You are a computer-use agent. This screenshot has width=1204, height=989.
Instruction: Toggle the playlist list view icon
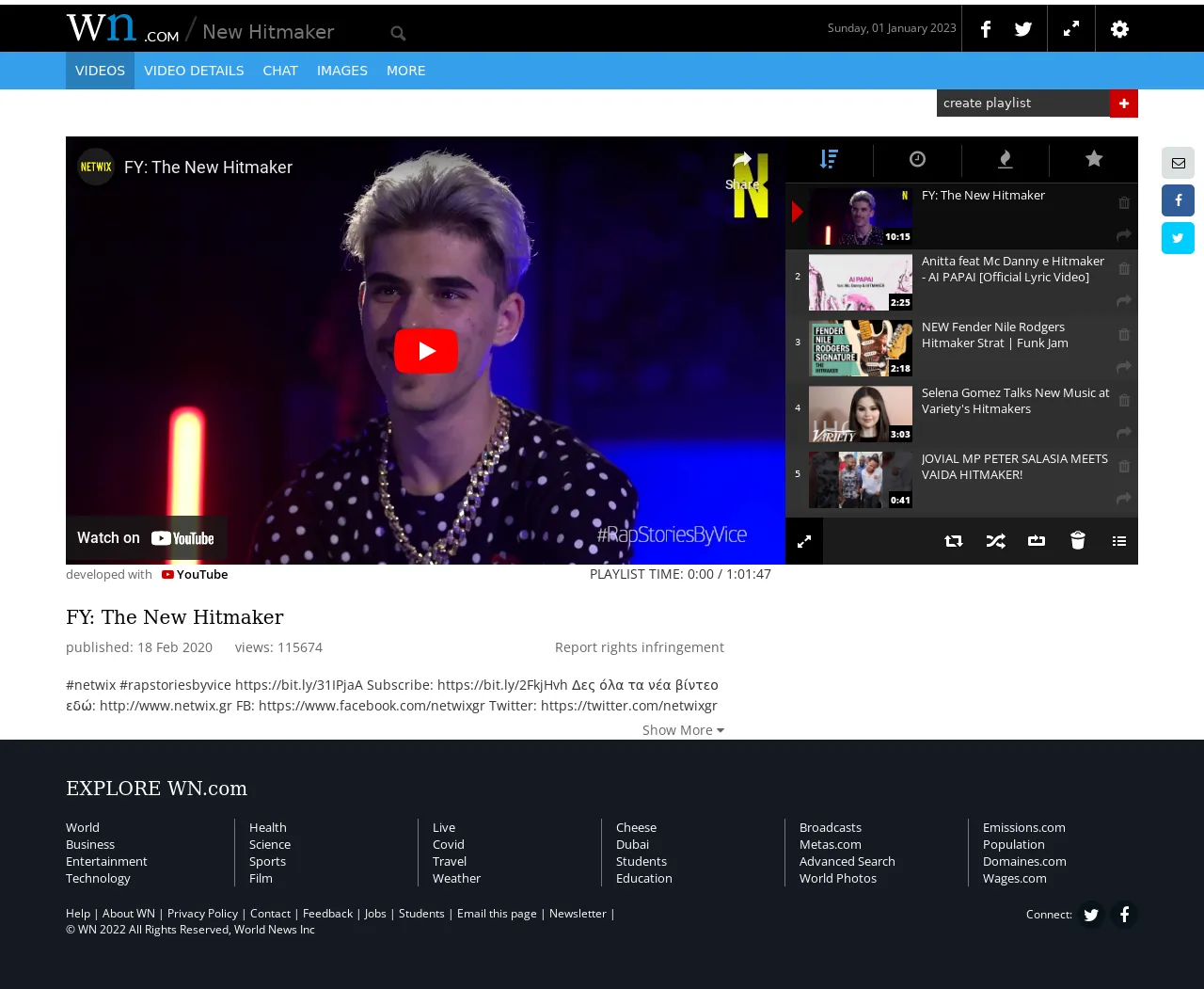(x=1119, y=541)
